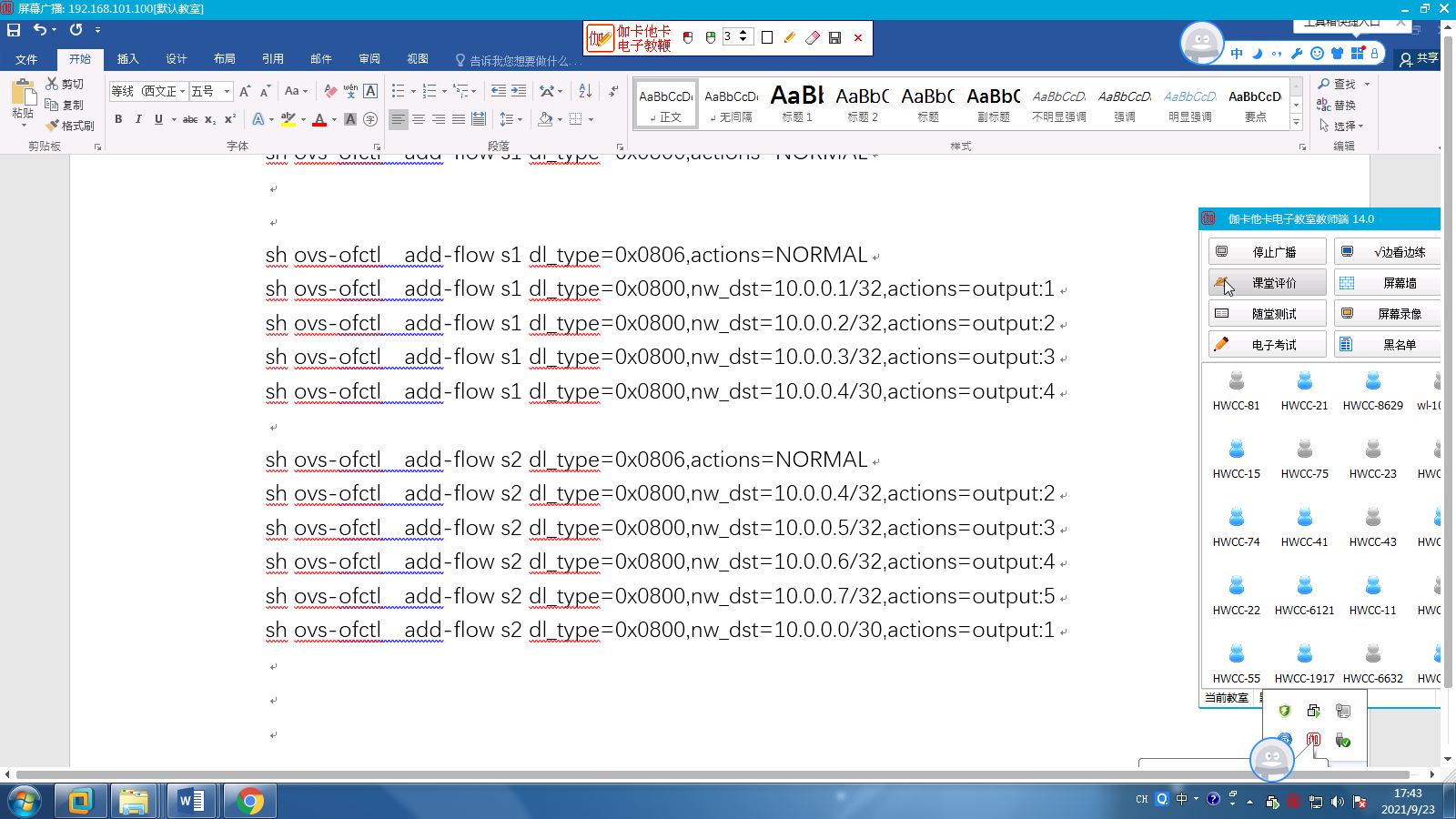Viewport: 1456px width, 819px height.
Task: Click the eraser tool in the e-pointer toolbar
Action: click(x=812, y=37)
